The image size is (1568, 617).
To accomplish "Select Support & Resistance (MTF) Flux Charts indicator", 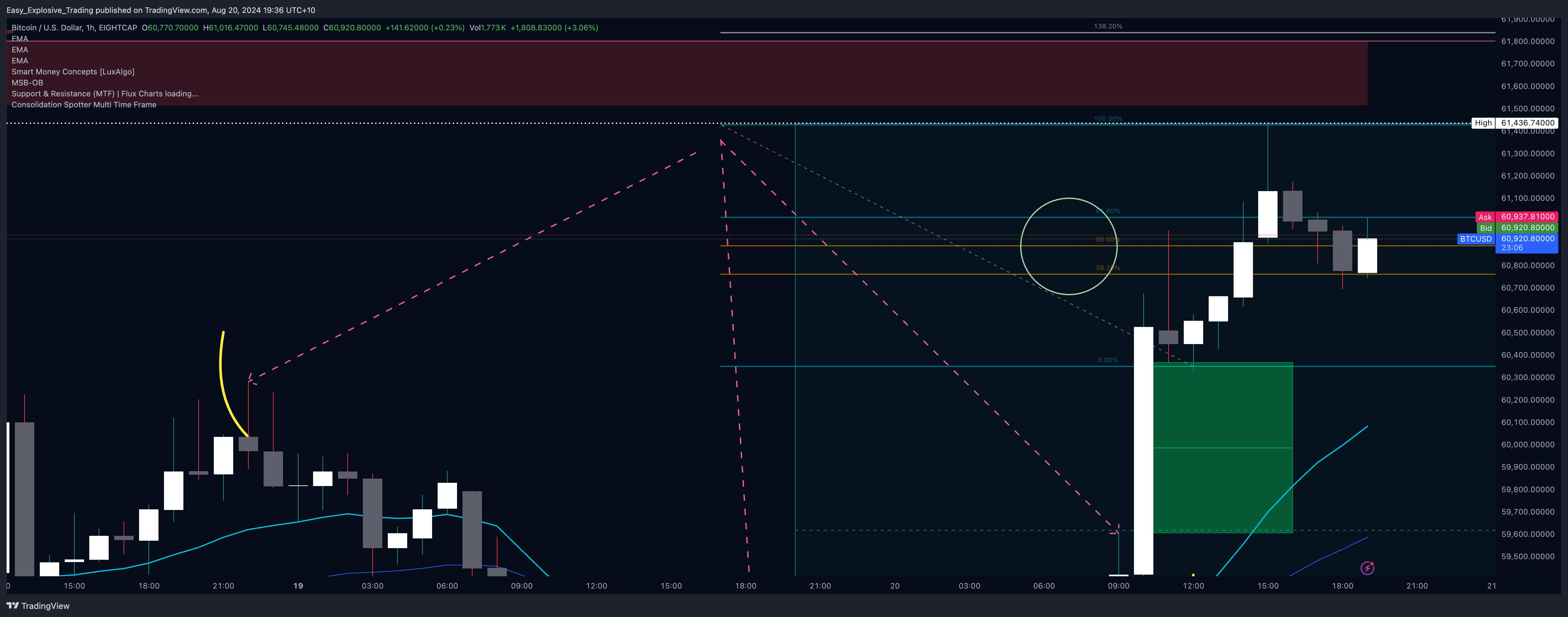I will click(x=105, y=94).
